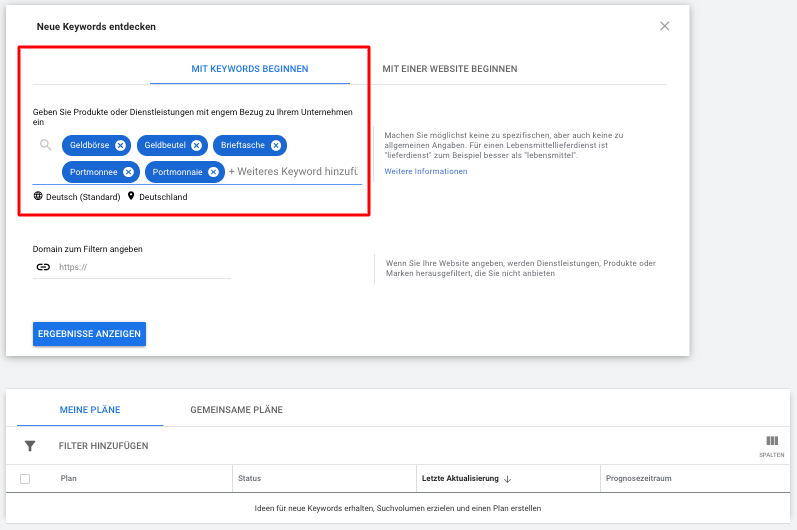Open the Meine Pläne tab
The width and height of the screenshot is (797, 530).
(90, 410)
